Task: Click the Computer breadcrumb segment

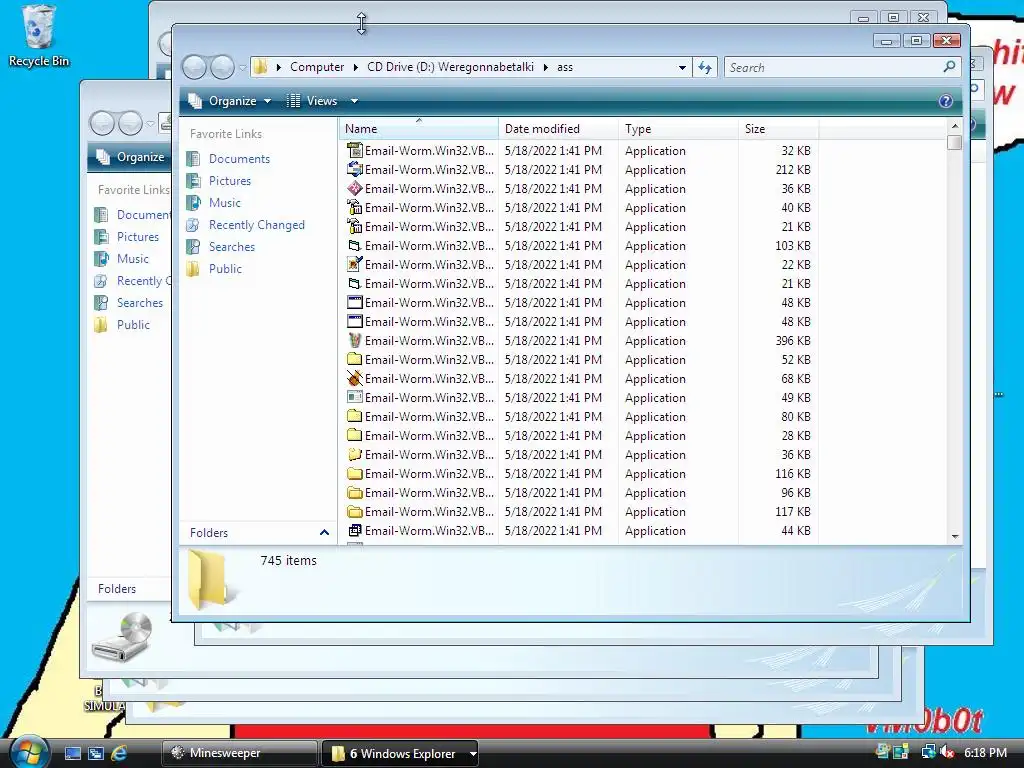Action: (x=317, y=67)
